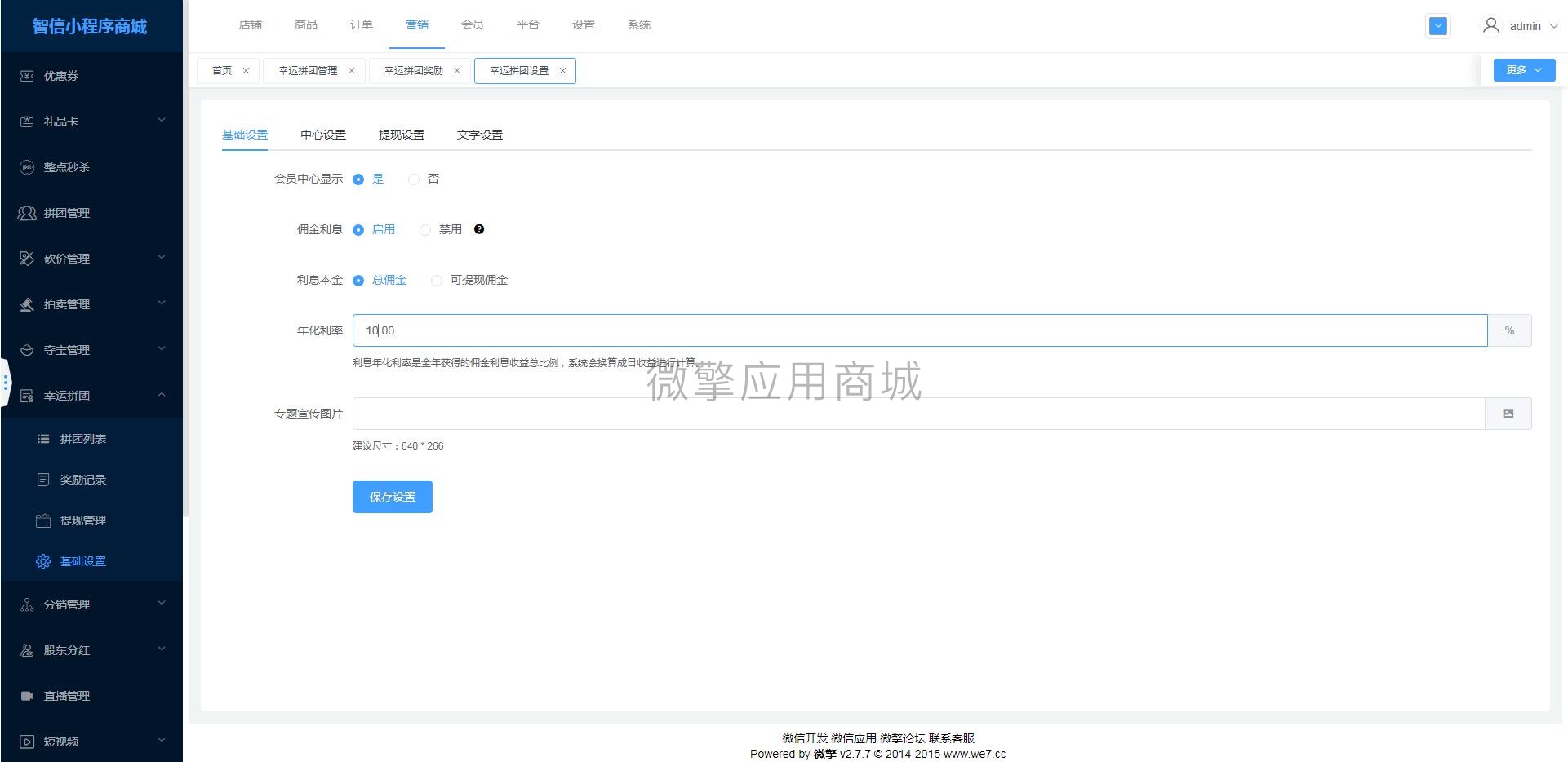Image resolution: width=1568 pixels, height=762 pixels.
Task: Click the 幸运拼团 sidebar icon
Action: click(27, 396)
